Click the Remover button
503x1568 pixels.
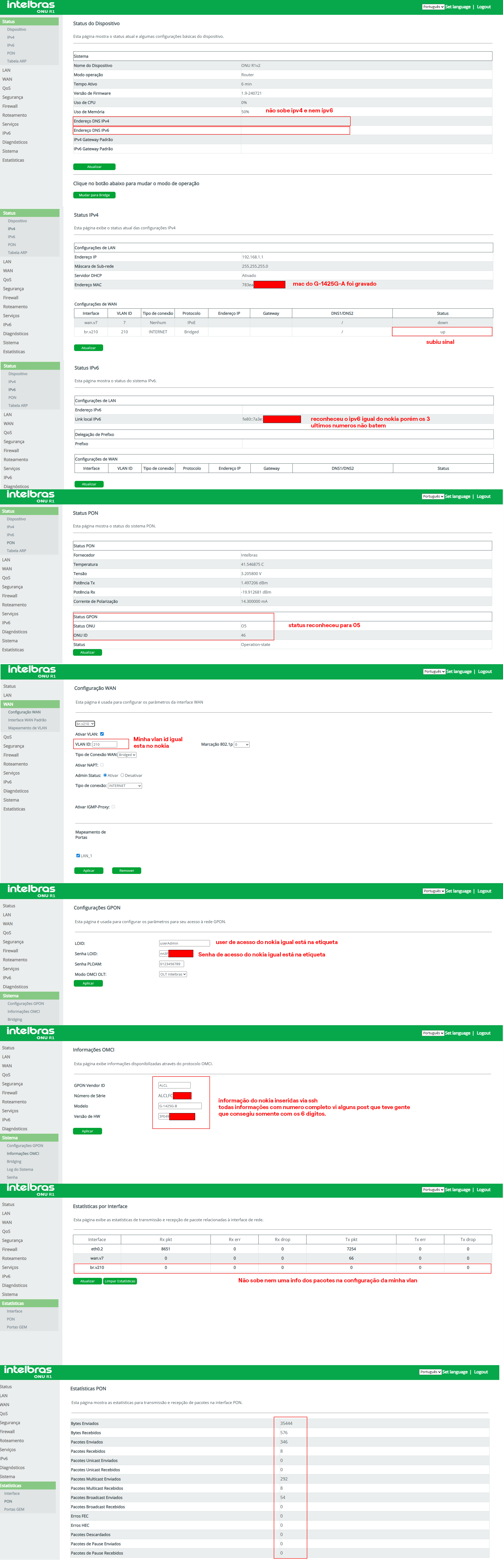(126, 870)
